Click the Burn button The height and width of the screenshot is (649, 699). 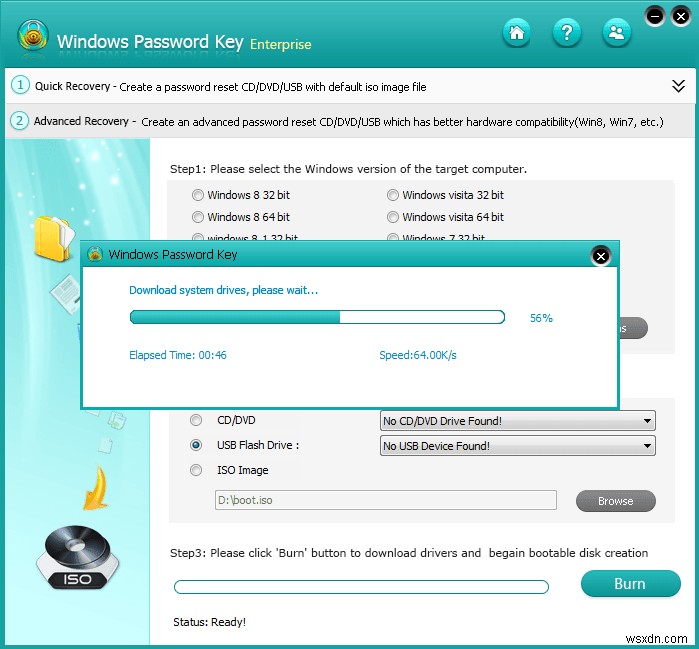click(x=631, y=583)
